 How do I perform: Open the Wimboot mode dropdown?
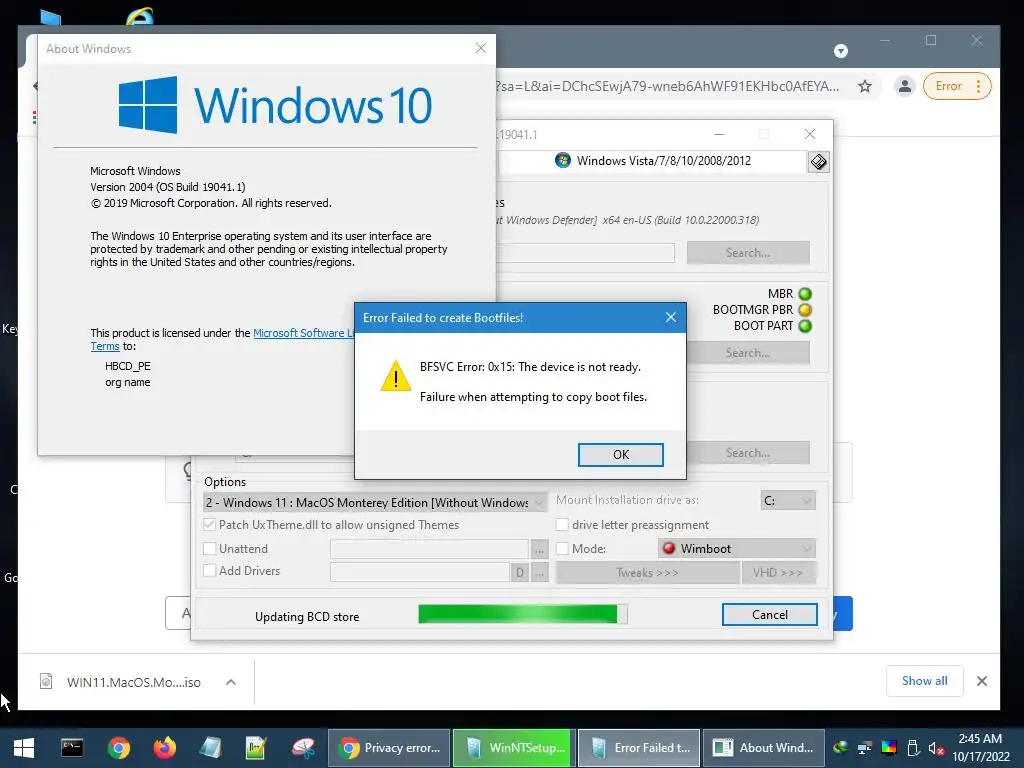pyautogui.click(x=737, y=549)
